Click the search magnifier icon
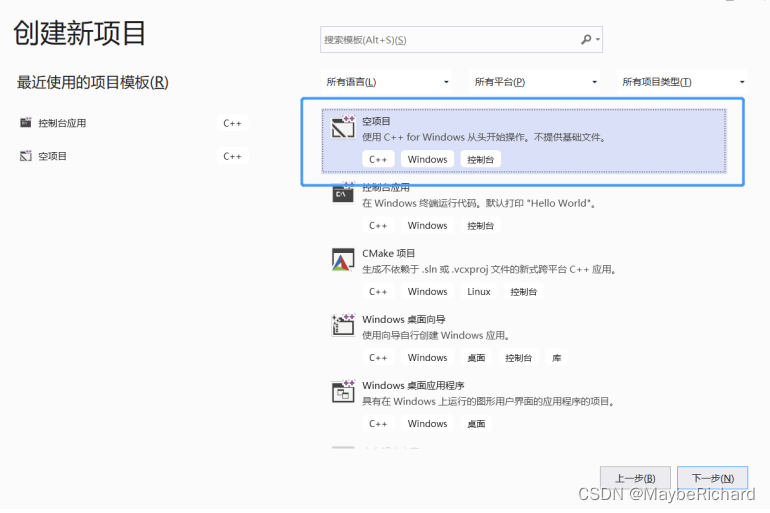The width and height of the screenshot is (770, 513). tap(586, 39)
